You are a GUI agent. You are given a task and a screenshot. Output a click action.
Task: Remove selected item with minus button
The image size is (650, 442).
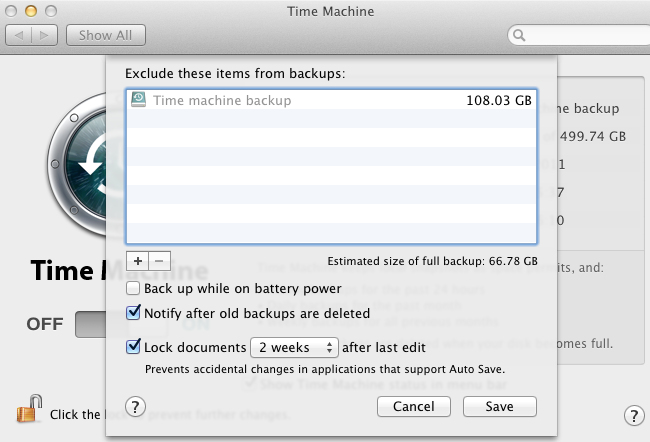coord(159,261)
